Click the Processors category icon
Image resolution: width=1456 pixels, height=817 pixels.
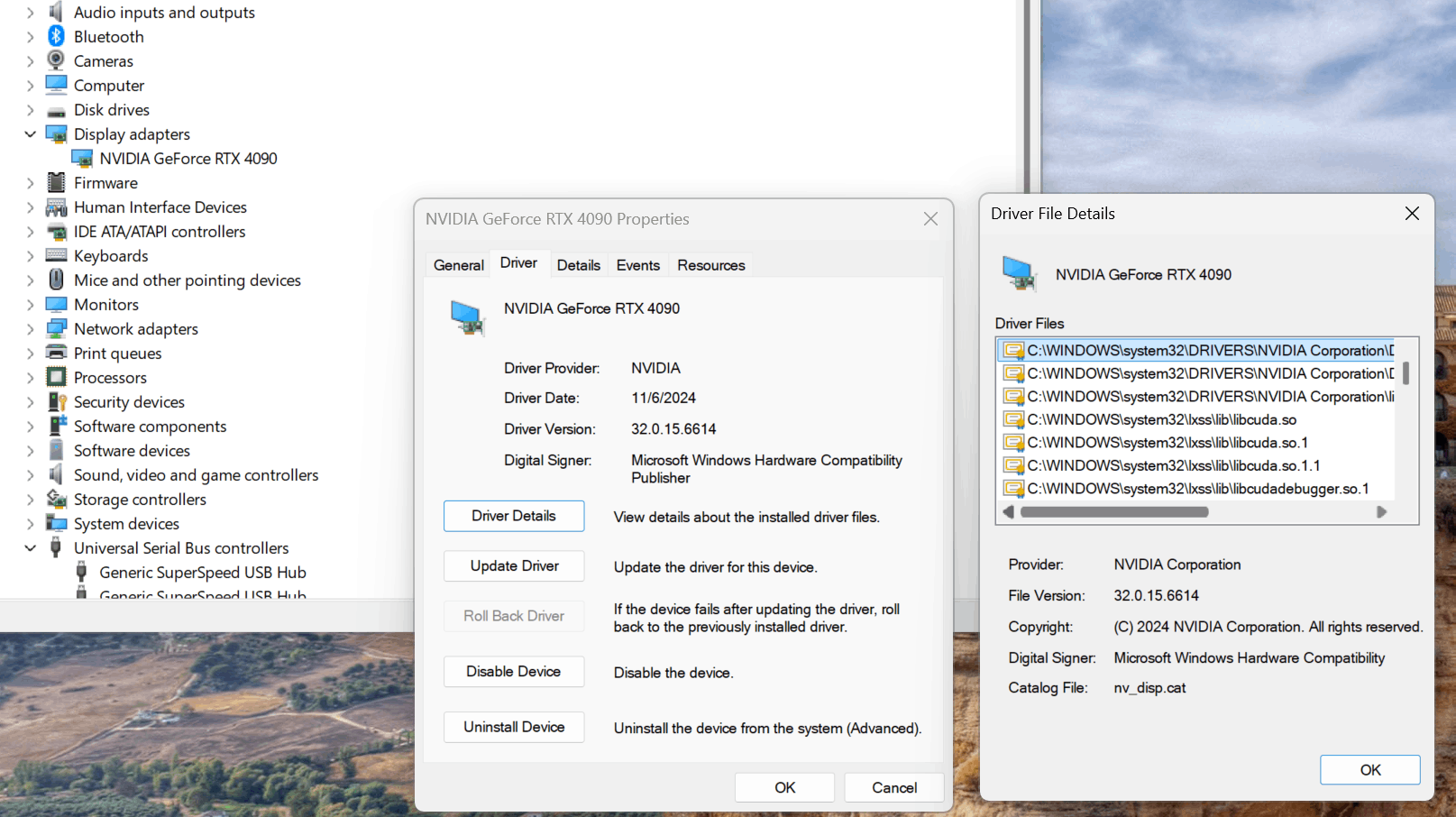tap(56, 377)
